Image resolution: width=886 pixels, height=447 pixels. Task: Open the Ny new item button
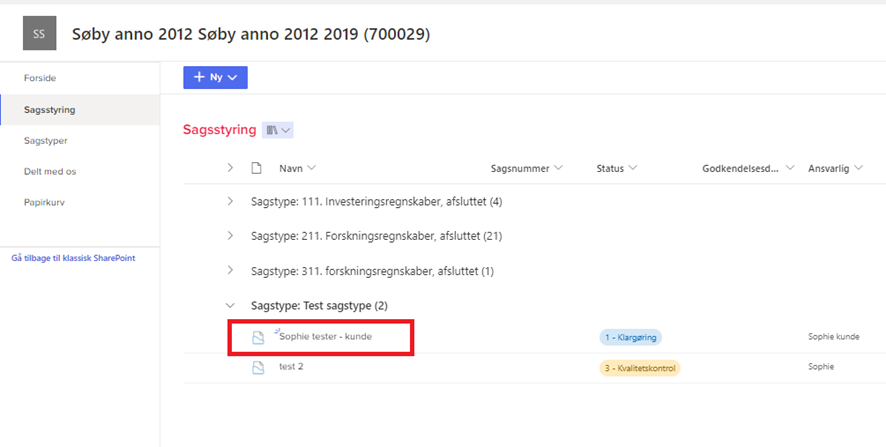tap(215, 77)
